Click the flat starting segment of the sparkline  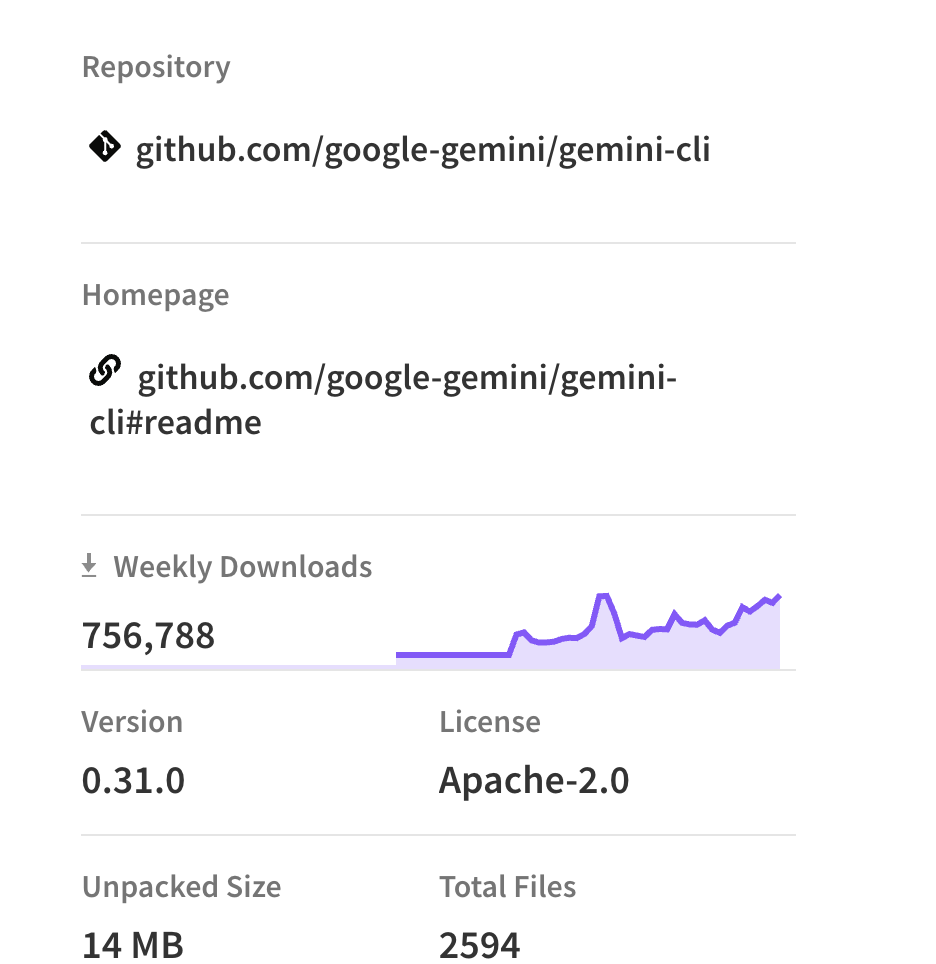(450, 655)
